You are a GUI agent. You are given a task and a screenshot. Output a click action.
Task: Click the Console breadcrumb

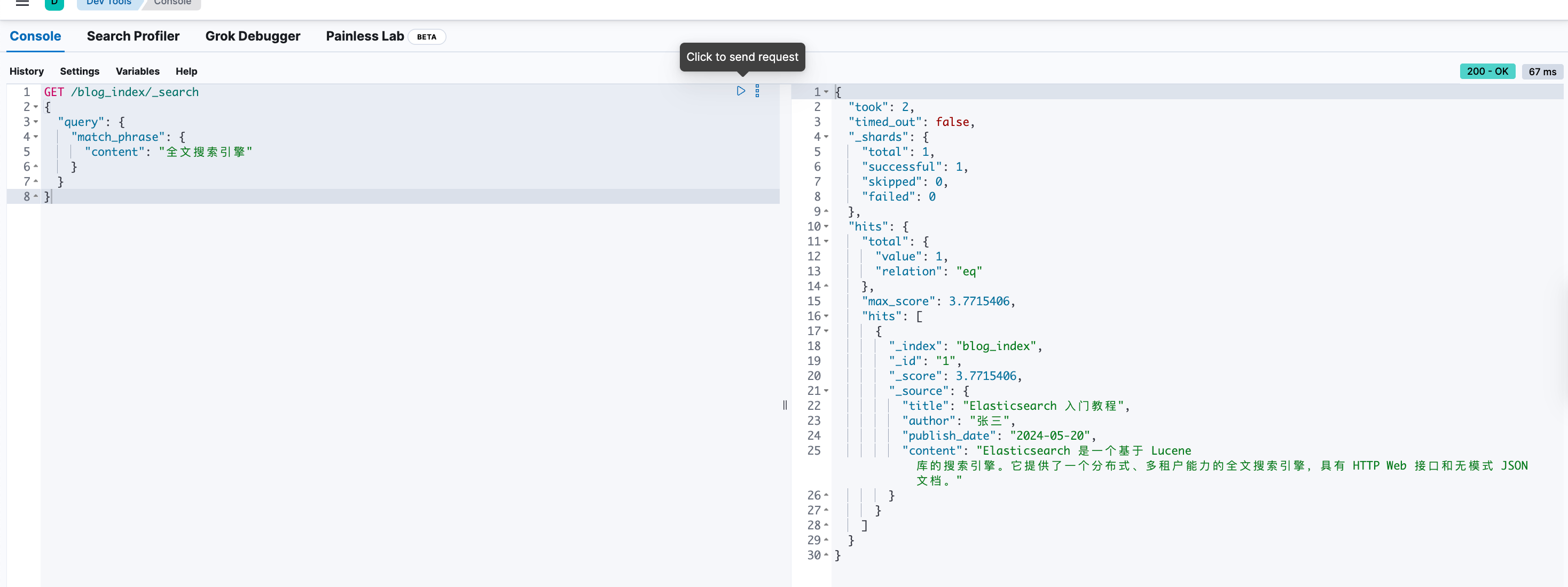(x=173, y=3)
